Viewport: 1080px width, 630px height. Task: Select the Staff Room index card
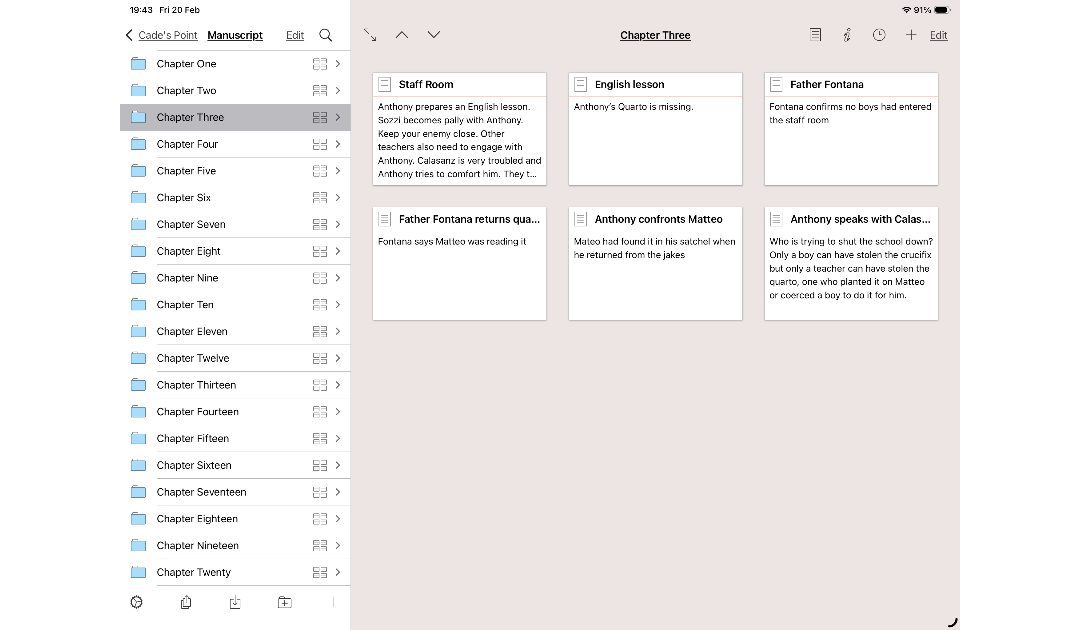tap(459, 128)
